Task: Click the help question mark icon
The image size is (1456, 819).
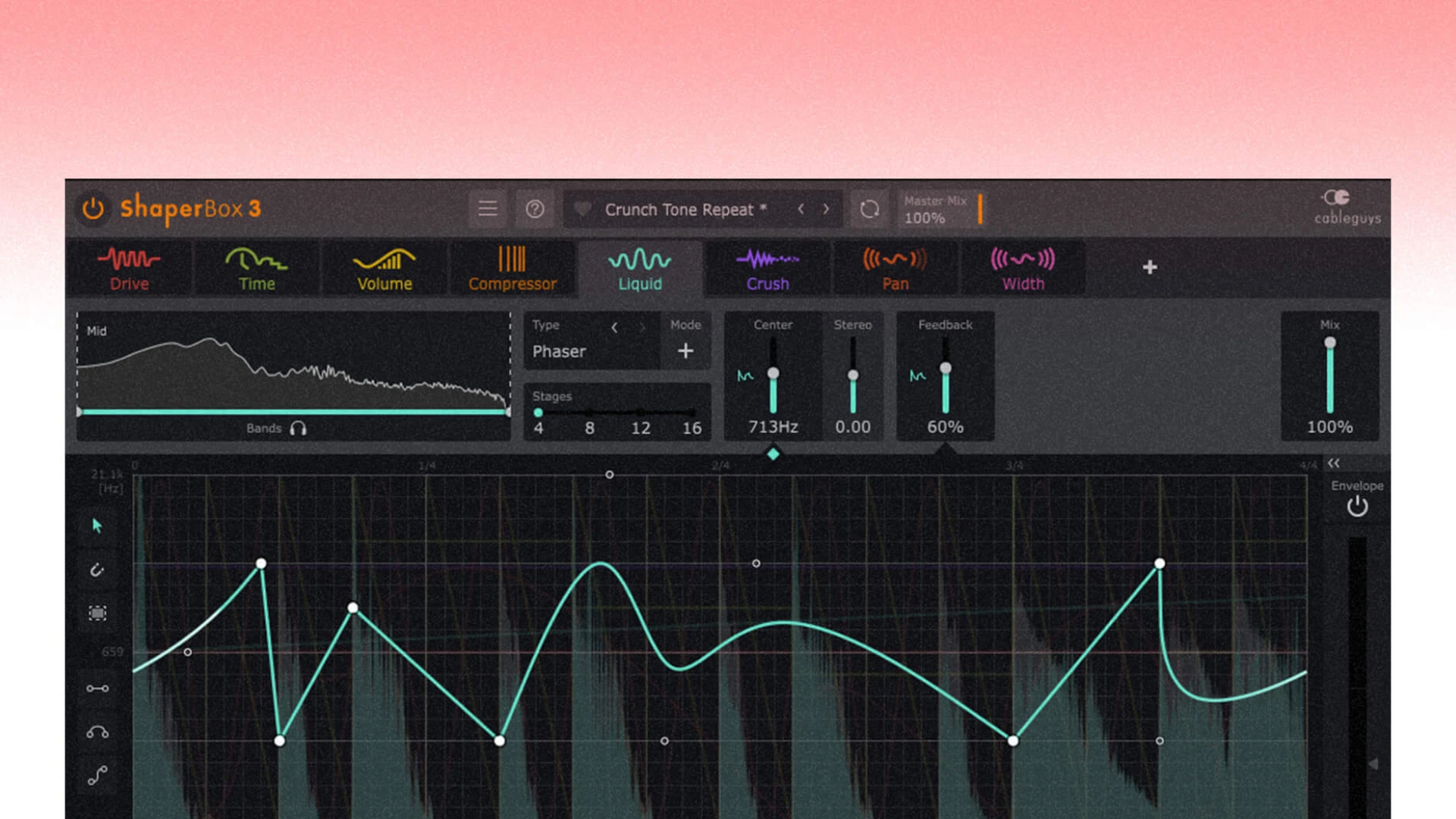Action: tap(535, 209)
